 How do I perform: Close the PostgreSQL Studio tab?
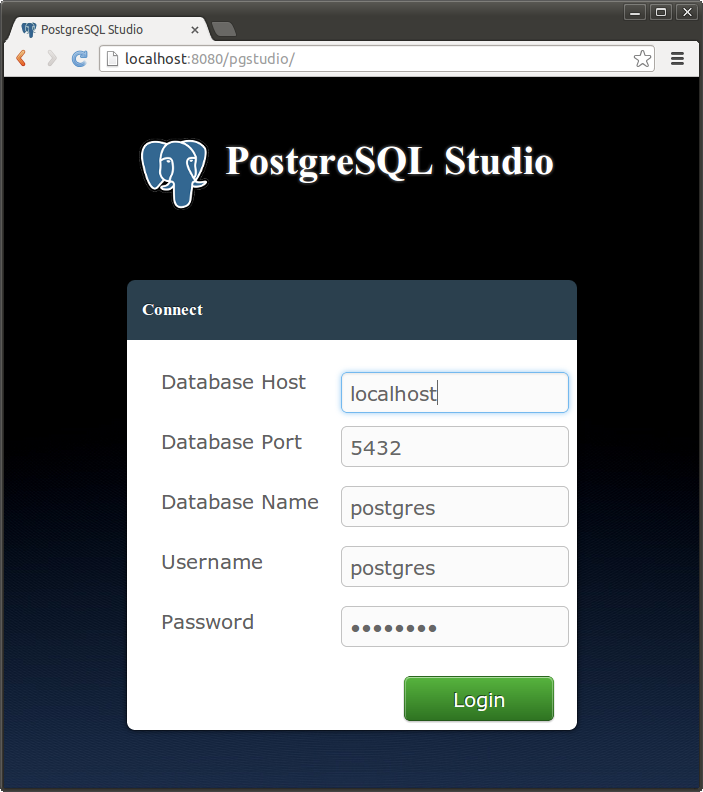(194, 30)
